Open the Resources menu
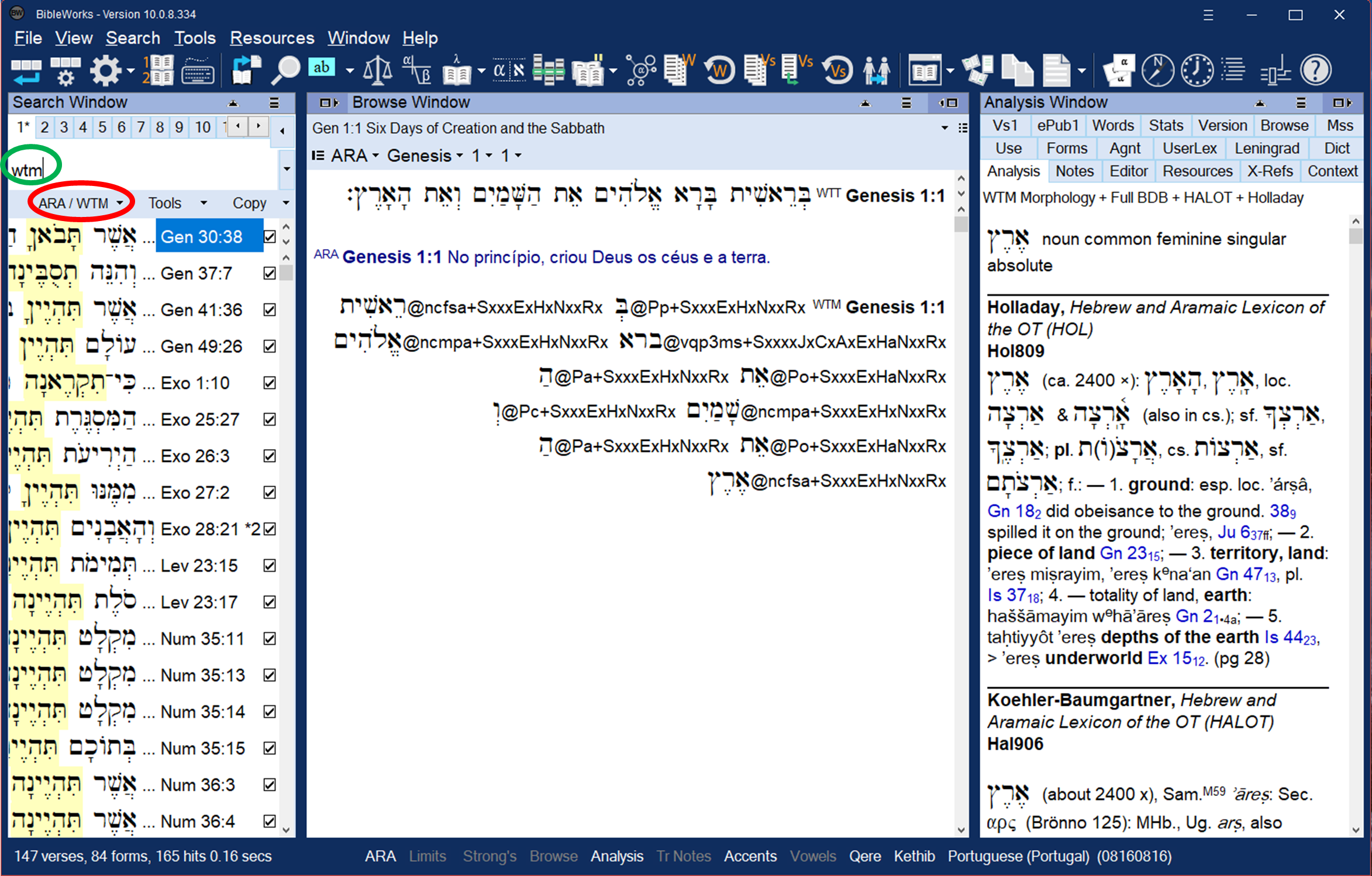Image resolution: width=1372 pixels, height=876 pixels. click(x=271, y=38)
